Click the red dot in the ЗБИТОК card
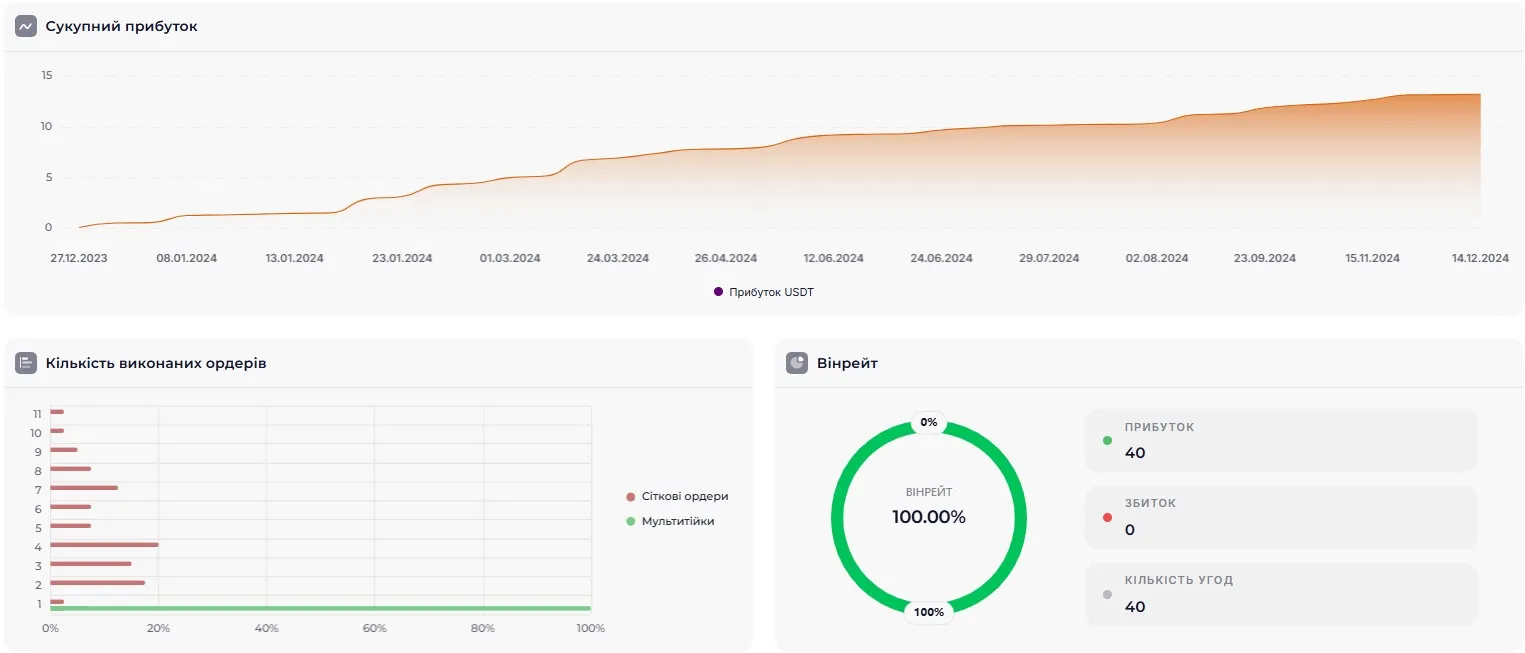Screen dimensions: 1525x653 coord(1107,517)
